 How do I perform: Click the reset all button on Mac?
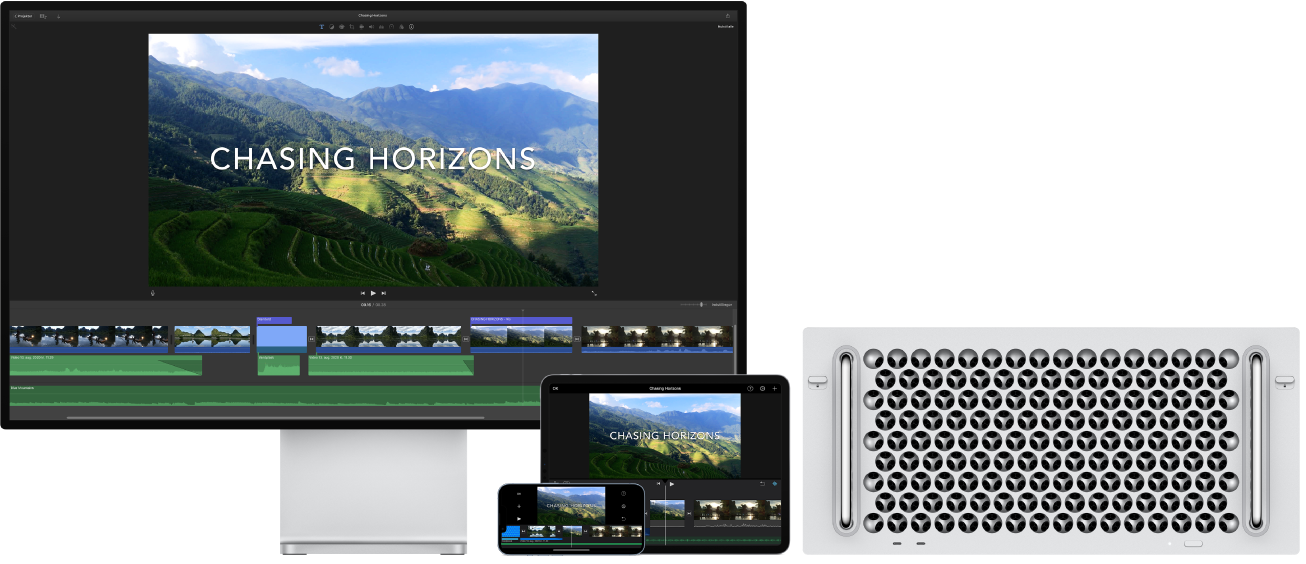point(725,27)
